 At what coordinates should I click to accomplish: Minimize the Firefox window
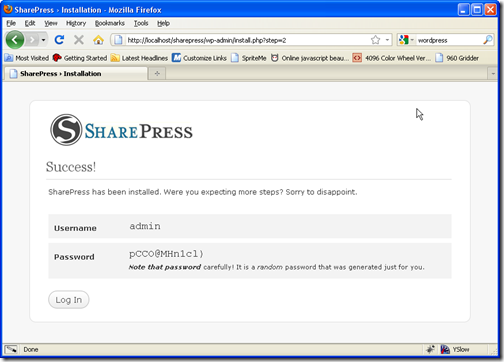(x=463, y=10)
